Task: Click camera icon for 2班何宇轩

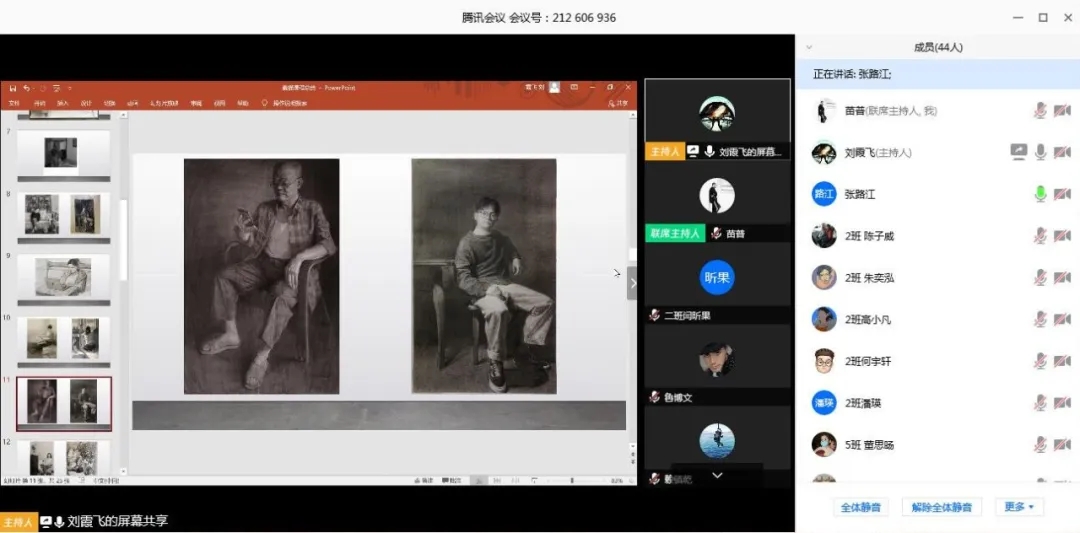Action: click(1062, 361)
